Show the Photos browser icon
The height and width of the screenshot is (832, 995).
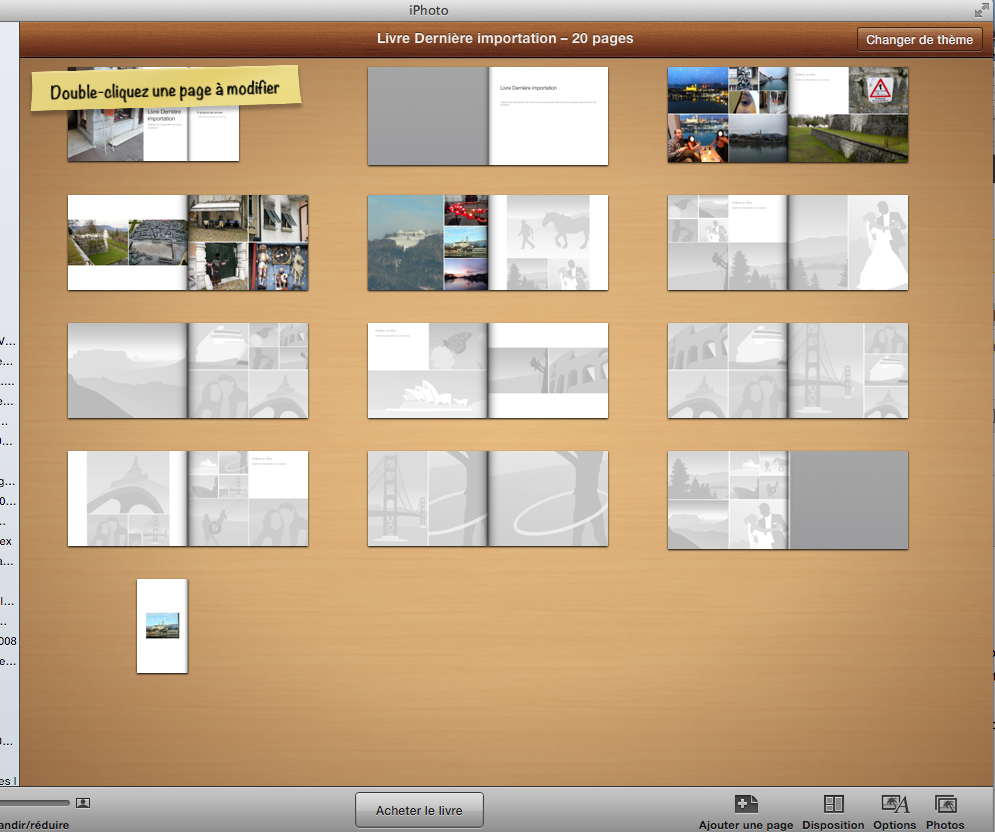pyautogui.click(x=945, y=804)
